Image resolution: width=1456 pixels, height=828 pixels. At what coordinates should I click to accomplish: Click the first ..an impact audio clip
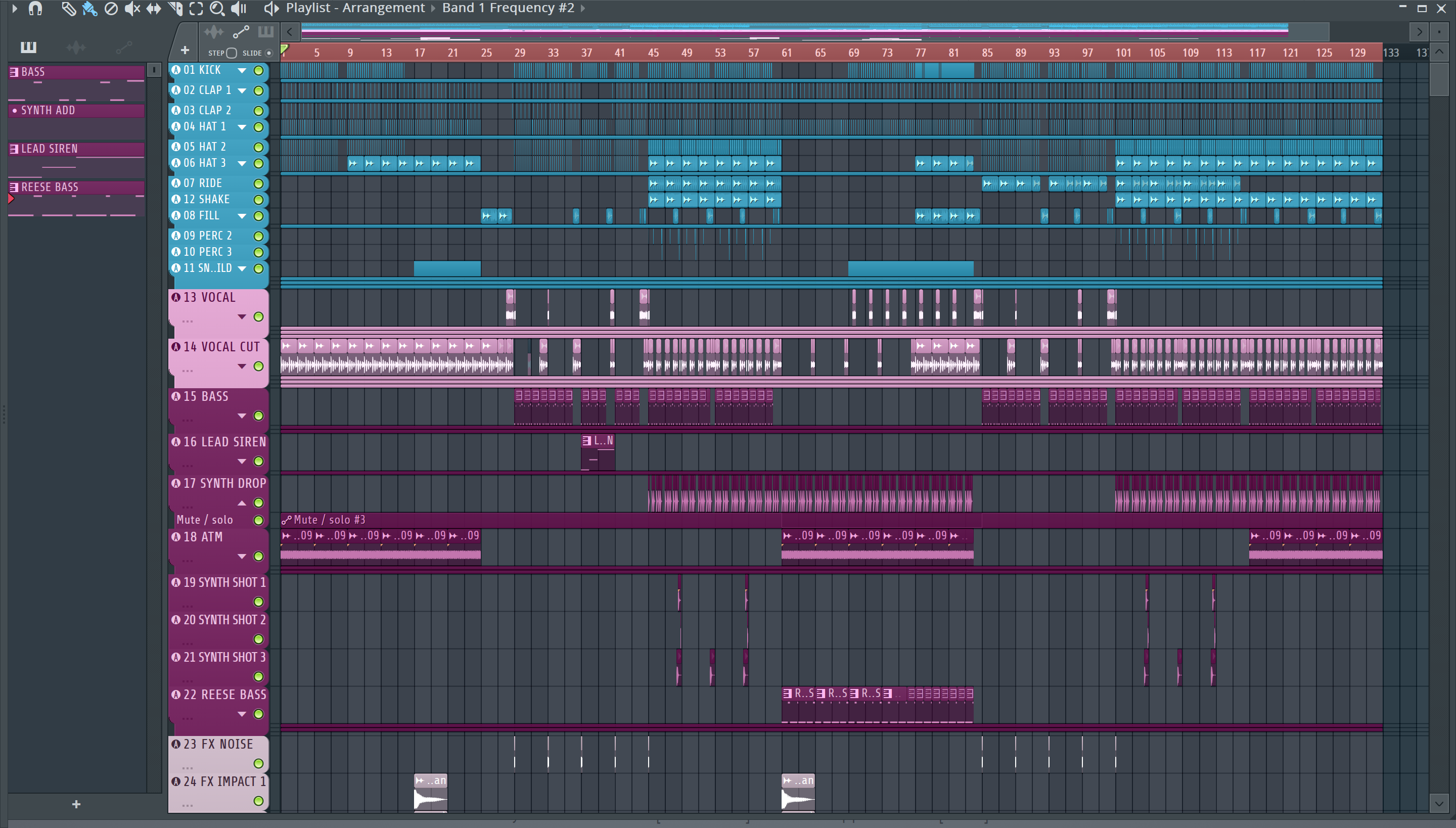(x=431, y=793)
